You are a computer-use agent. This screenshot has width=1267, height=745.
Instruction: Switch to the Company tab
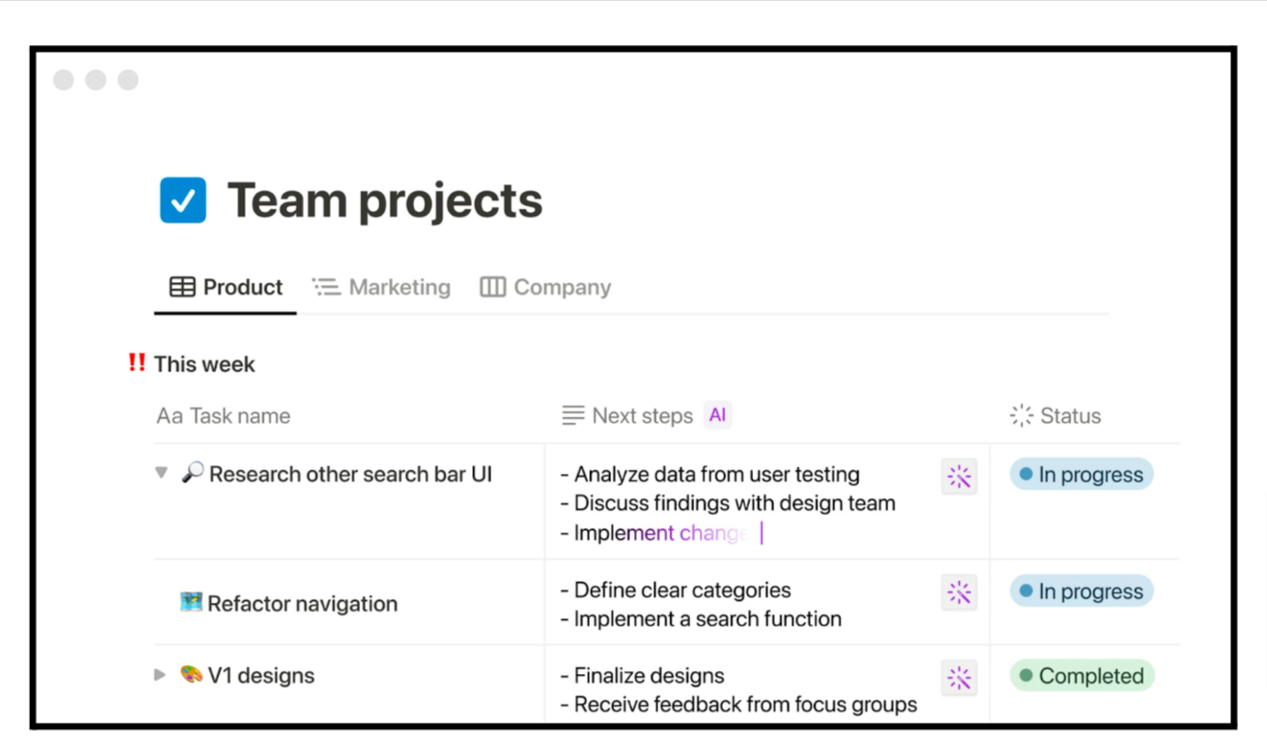pos(561,287)
